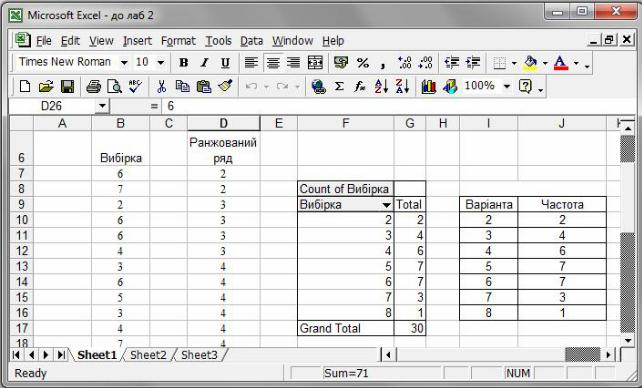
Task: Click horizontal scrollbar right arrow
Action: pyautogui.click(x=609, y=355)
